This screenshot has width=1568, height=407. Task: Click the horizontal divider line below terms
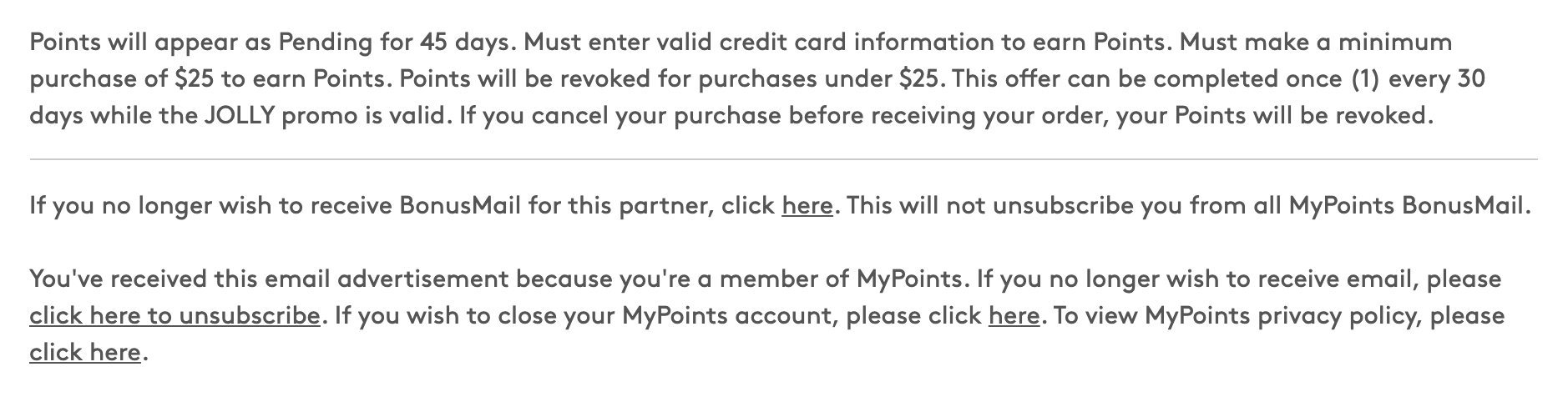tap(783, 158)
